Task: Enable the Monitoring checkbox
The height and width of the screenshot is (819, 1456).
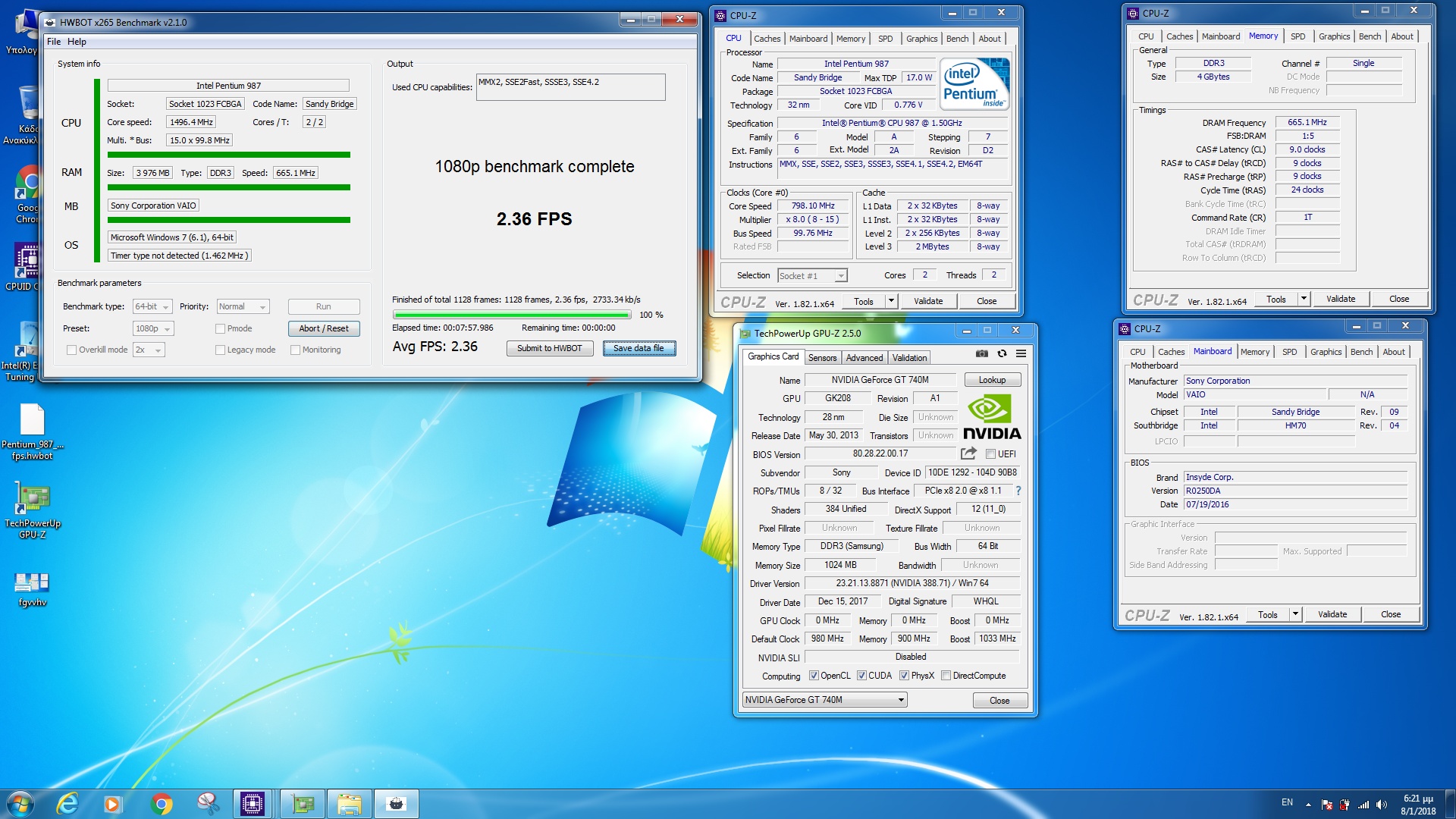Action: 295,350
